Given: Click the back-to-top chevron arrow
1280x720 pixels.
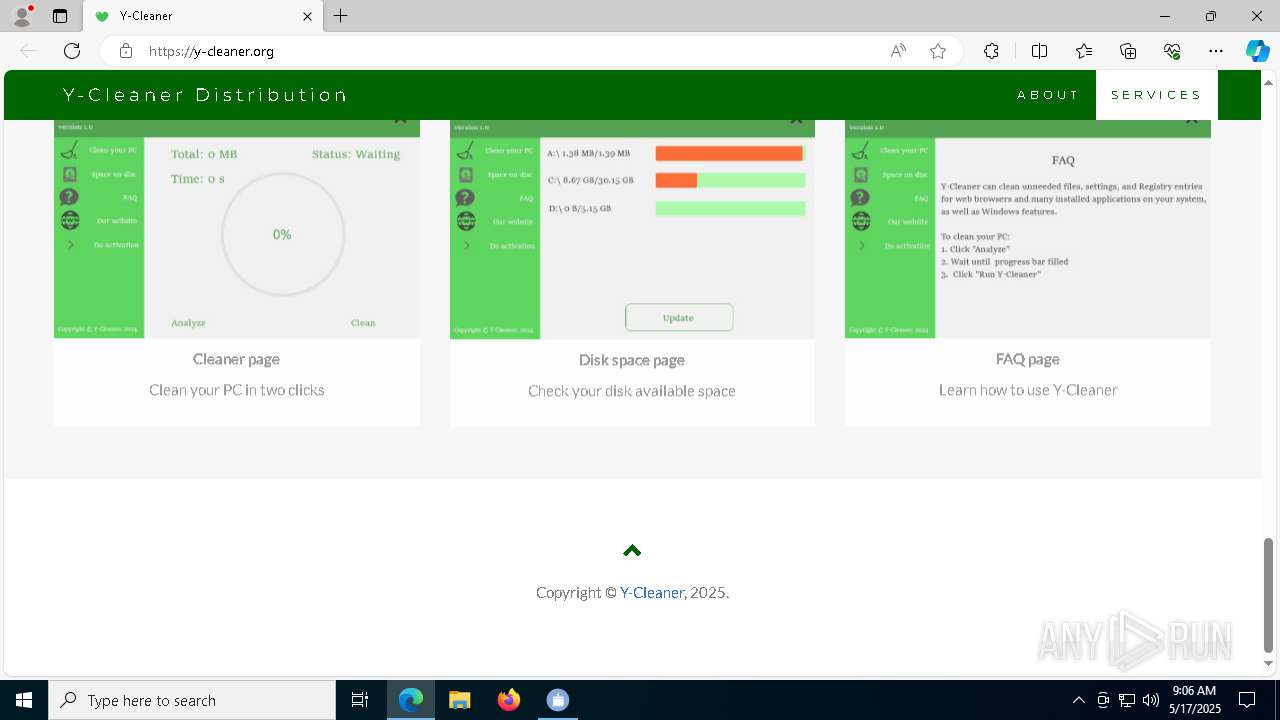Looking at the screenshot, I should (x=632, y=550).
